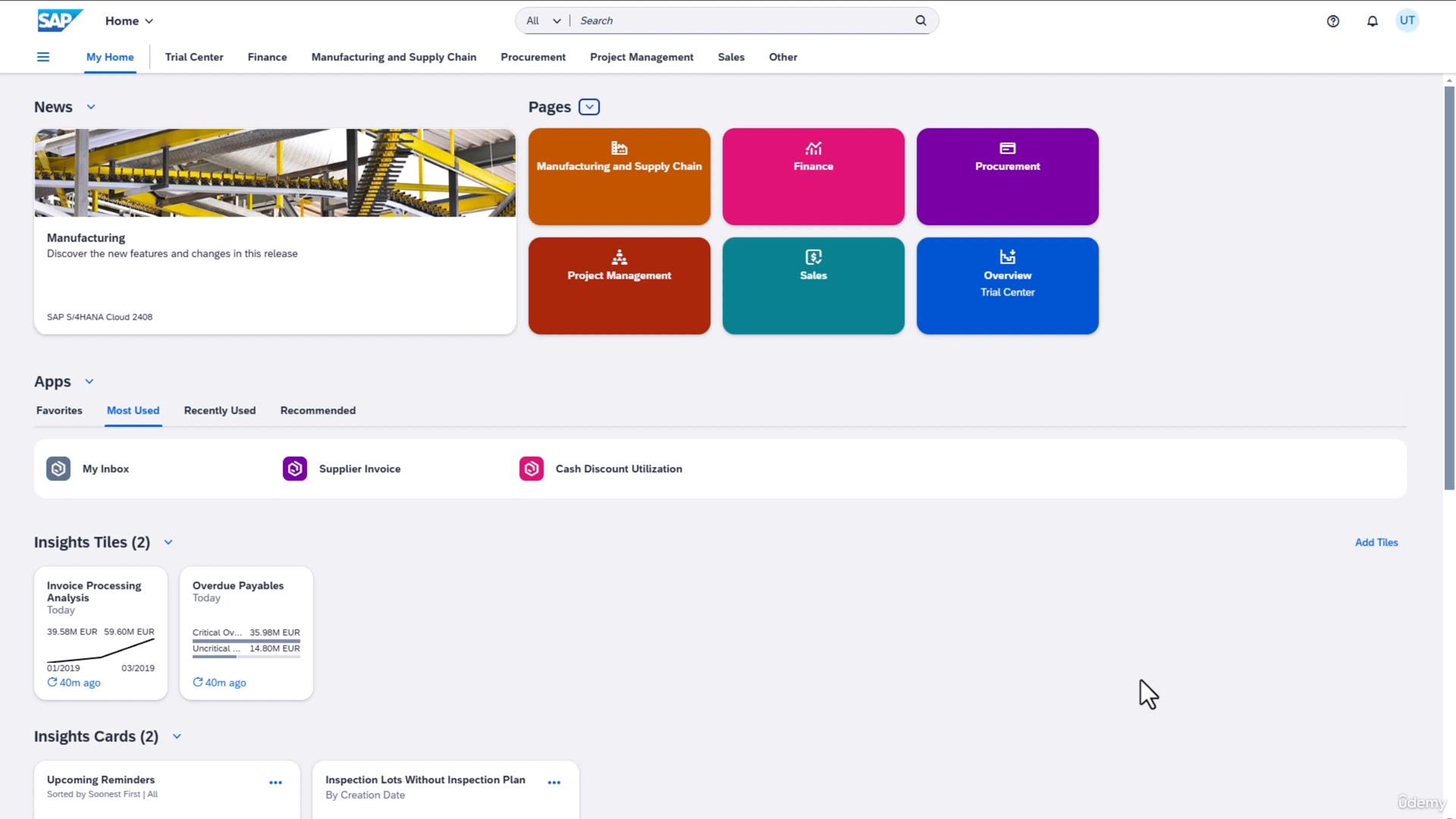Open the Finance navigation tab
Image resolution: width=1456 pixels, height=819 pixels.
[x=267, y=57]
